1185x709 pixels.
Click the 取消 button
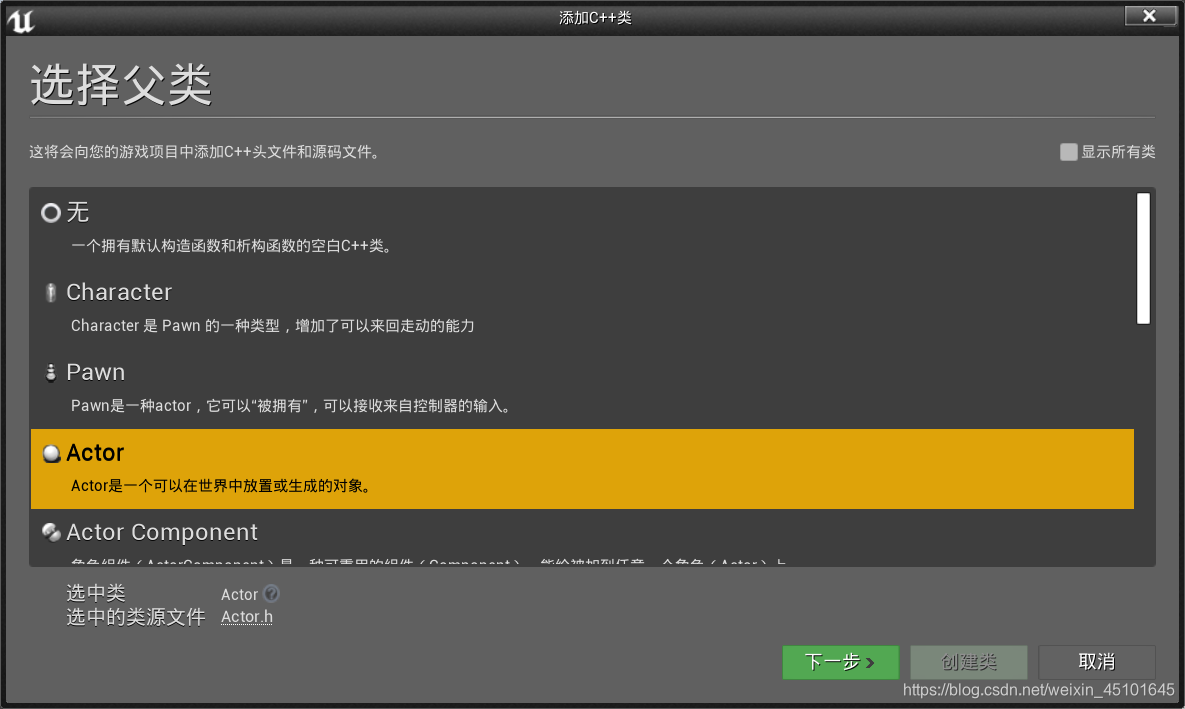point(1097,662)
